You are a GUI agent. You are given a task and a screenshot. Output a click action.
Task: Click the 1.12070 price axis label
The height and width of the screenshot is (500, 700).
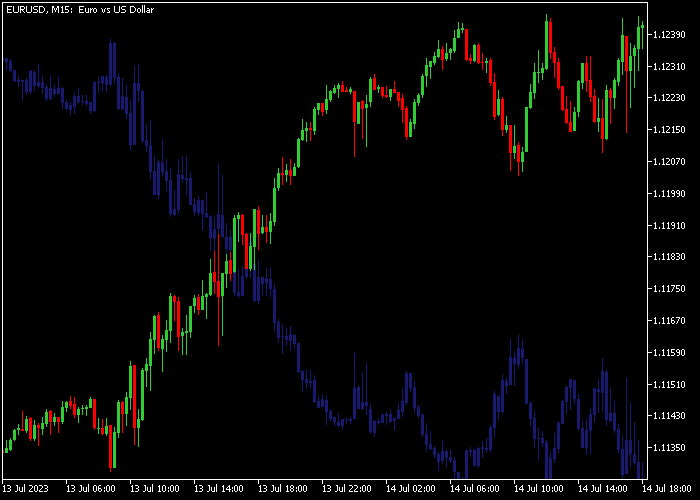(669, 162)
